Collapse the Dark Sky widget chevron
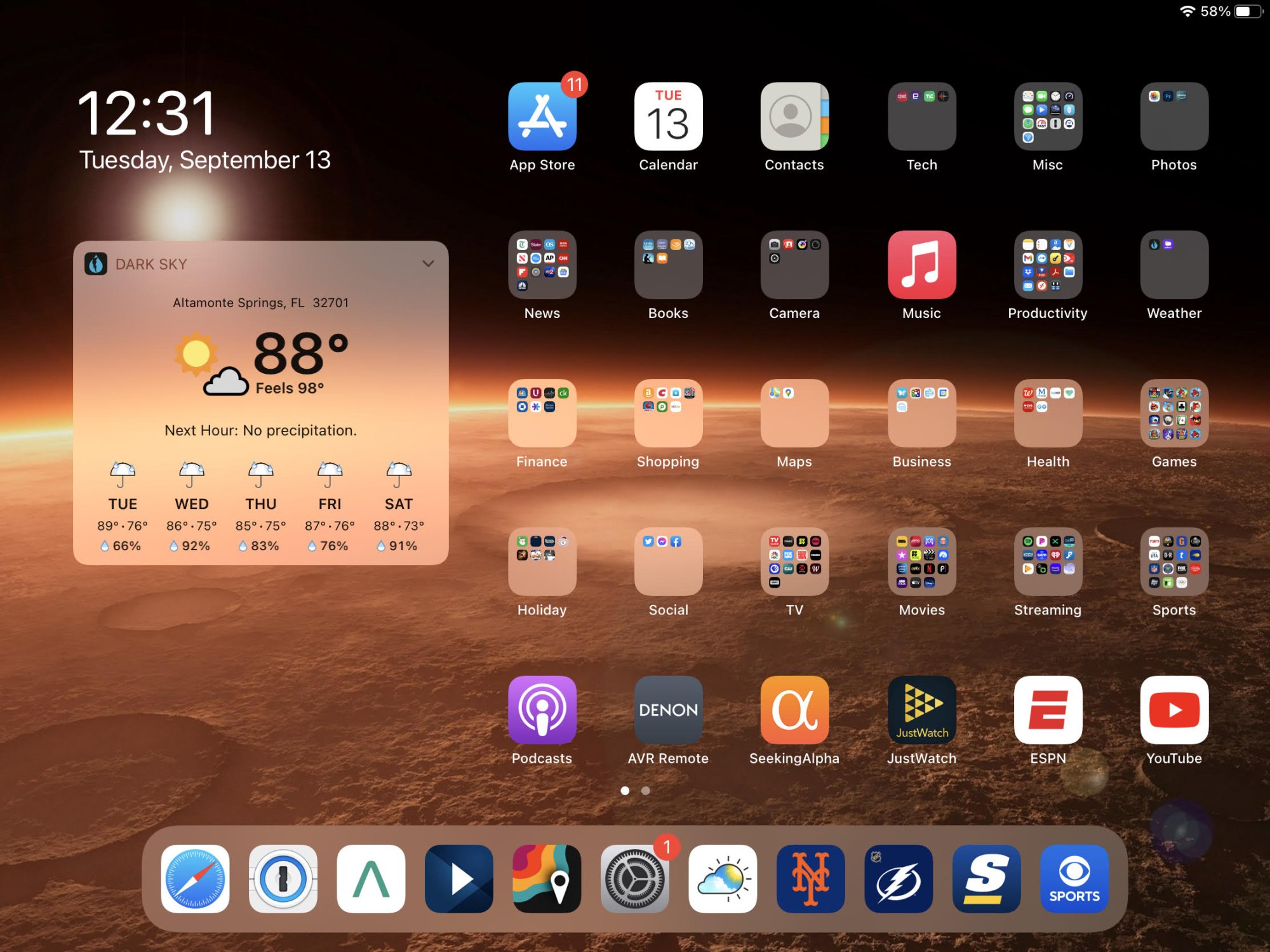 coord(429,263)
